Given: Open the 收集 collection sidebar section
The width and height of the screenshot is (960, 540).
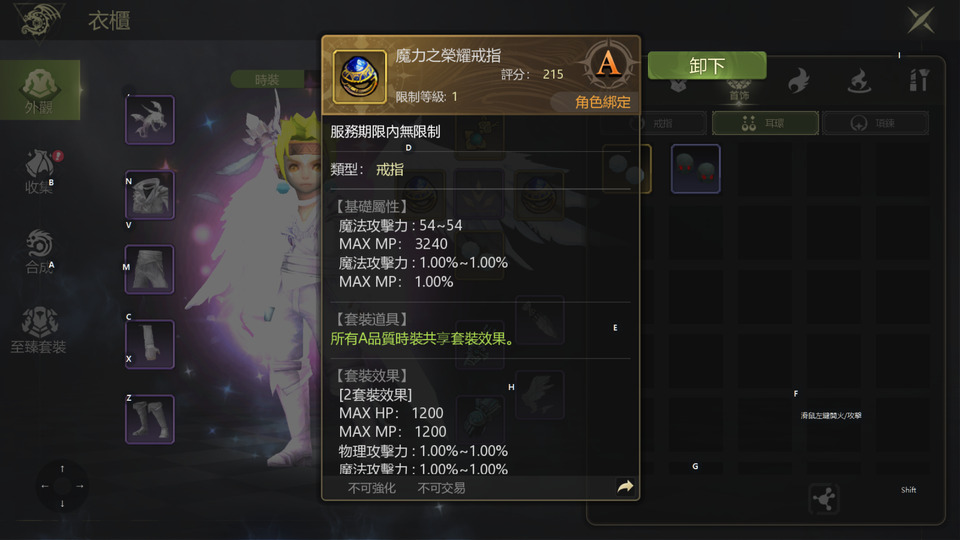Looking at the screenshot, I should [x=40, y=171].
